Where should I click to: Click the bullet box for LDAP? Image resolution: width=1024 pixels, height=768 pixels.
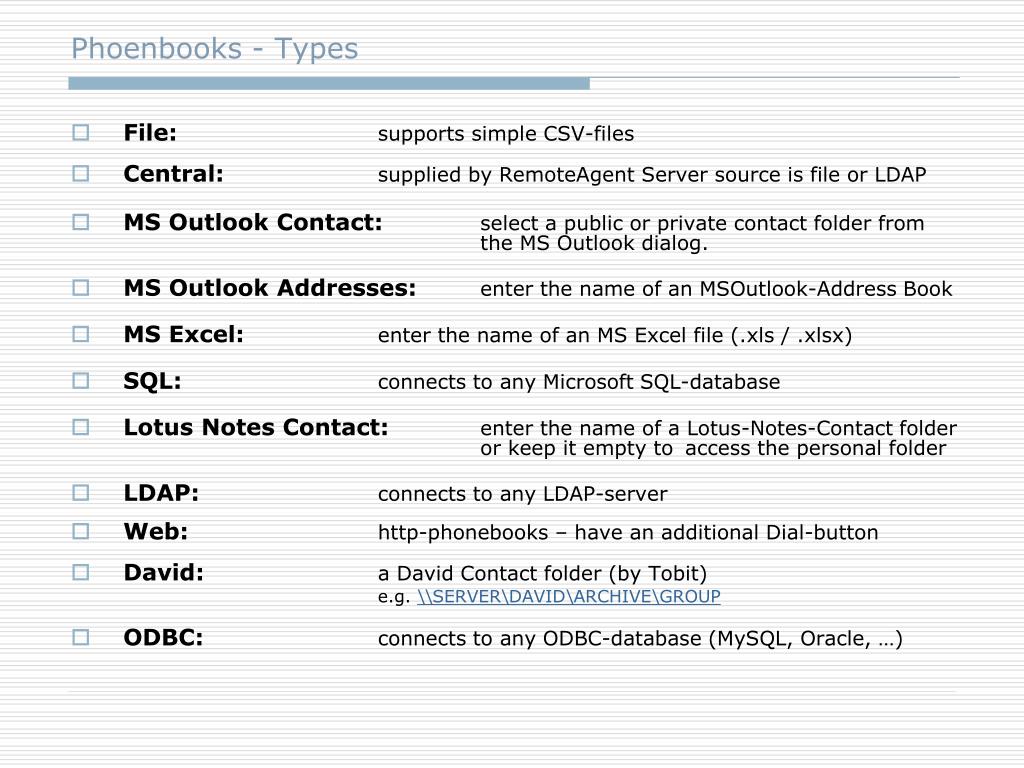coord(81,492)
